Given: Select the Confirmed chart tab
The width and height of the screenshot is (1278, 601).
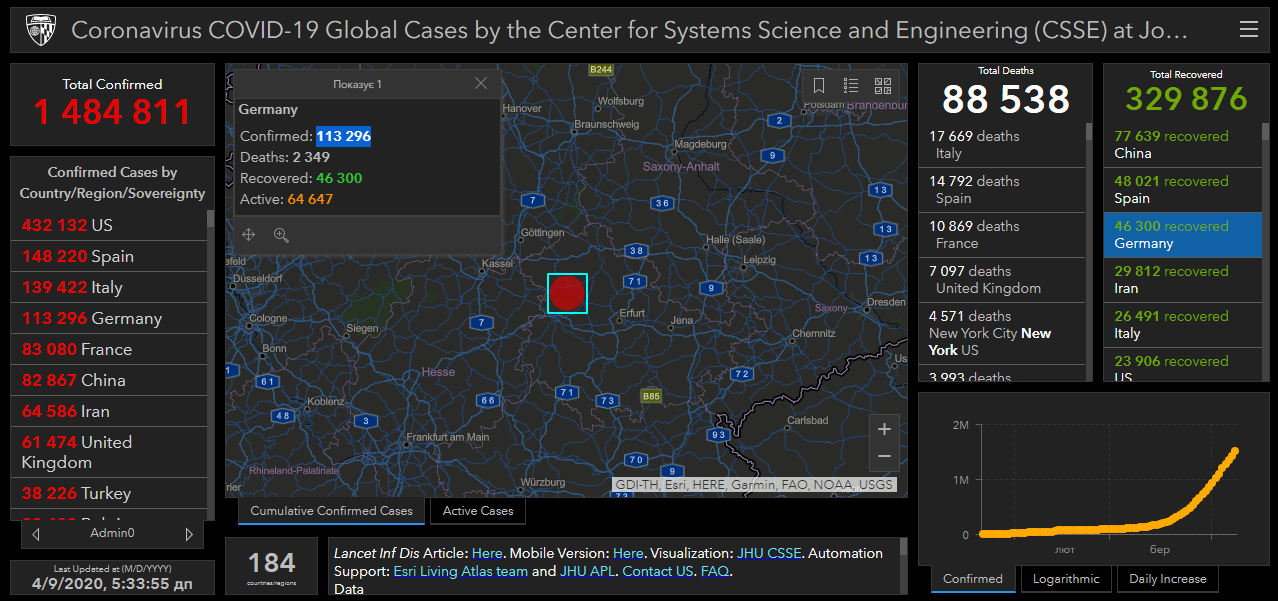Looking at the screenshot, I should click(973, 579).
